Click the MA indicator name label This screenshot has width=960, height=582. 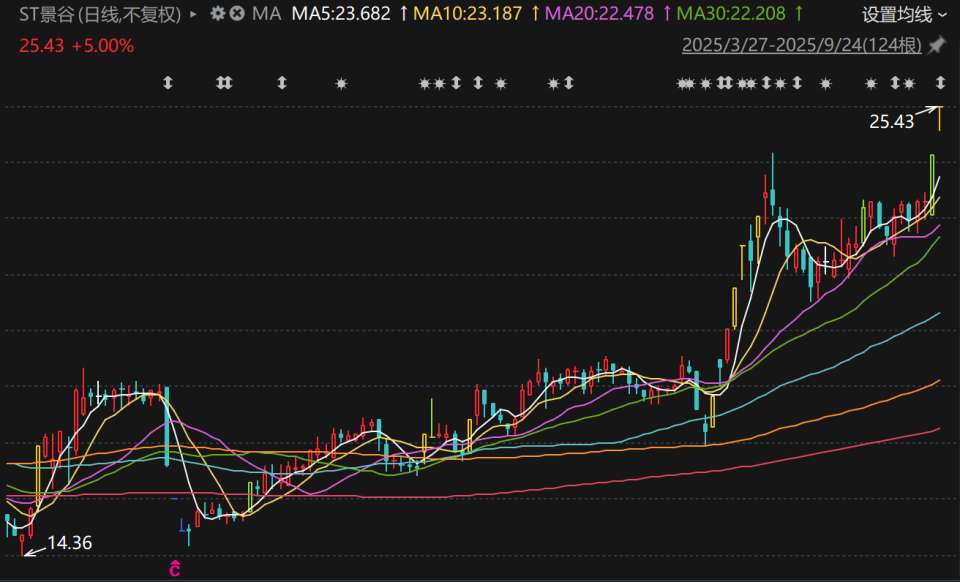(x=266, y=13)
